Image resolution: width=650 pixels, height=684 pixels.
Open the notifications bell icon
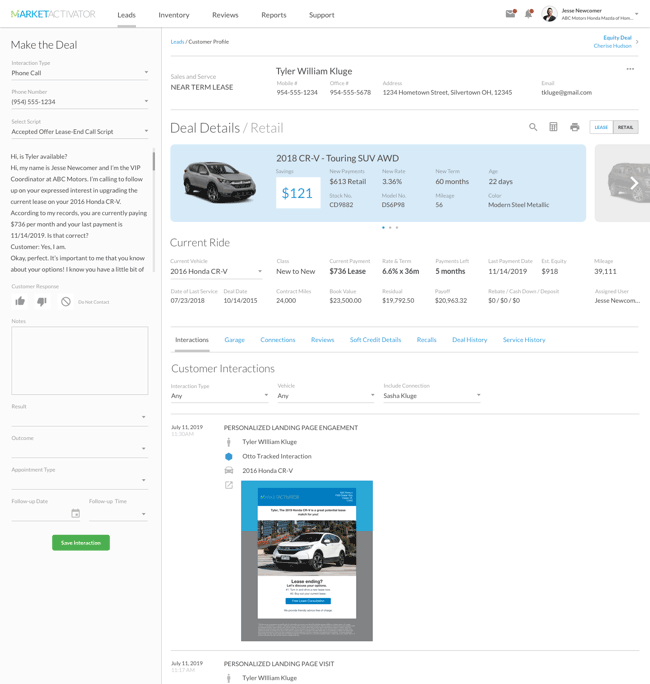click(x=528, y=14)
